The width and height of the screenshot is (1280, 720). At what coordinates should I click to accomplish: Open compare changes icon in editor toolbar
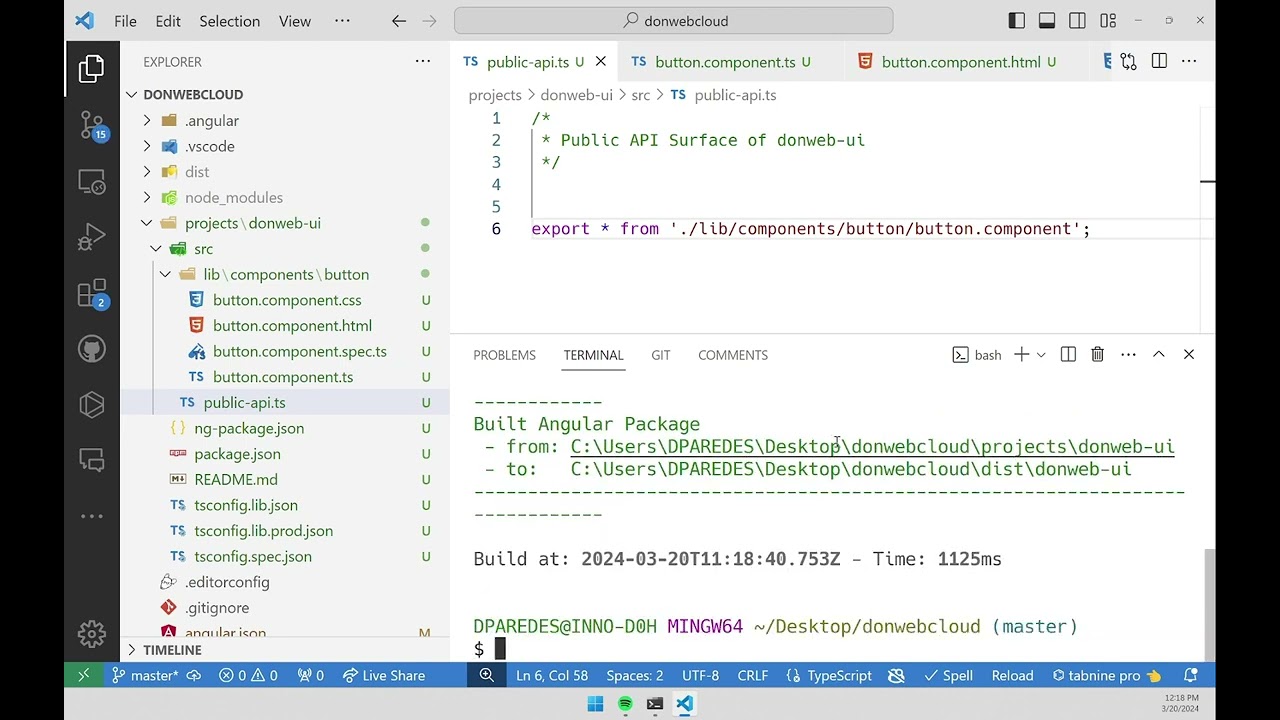tap(1129, 62)
